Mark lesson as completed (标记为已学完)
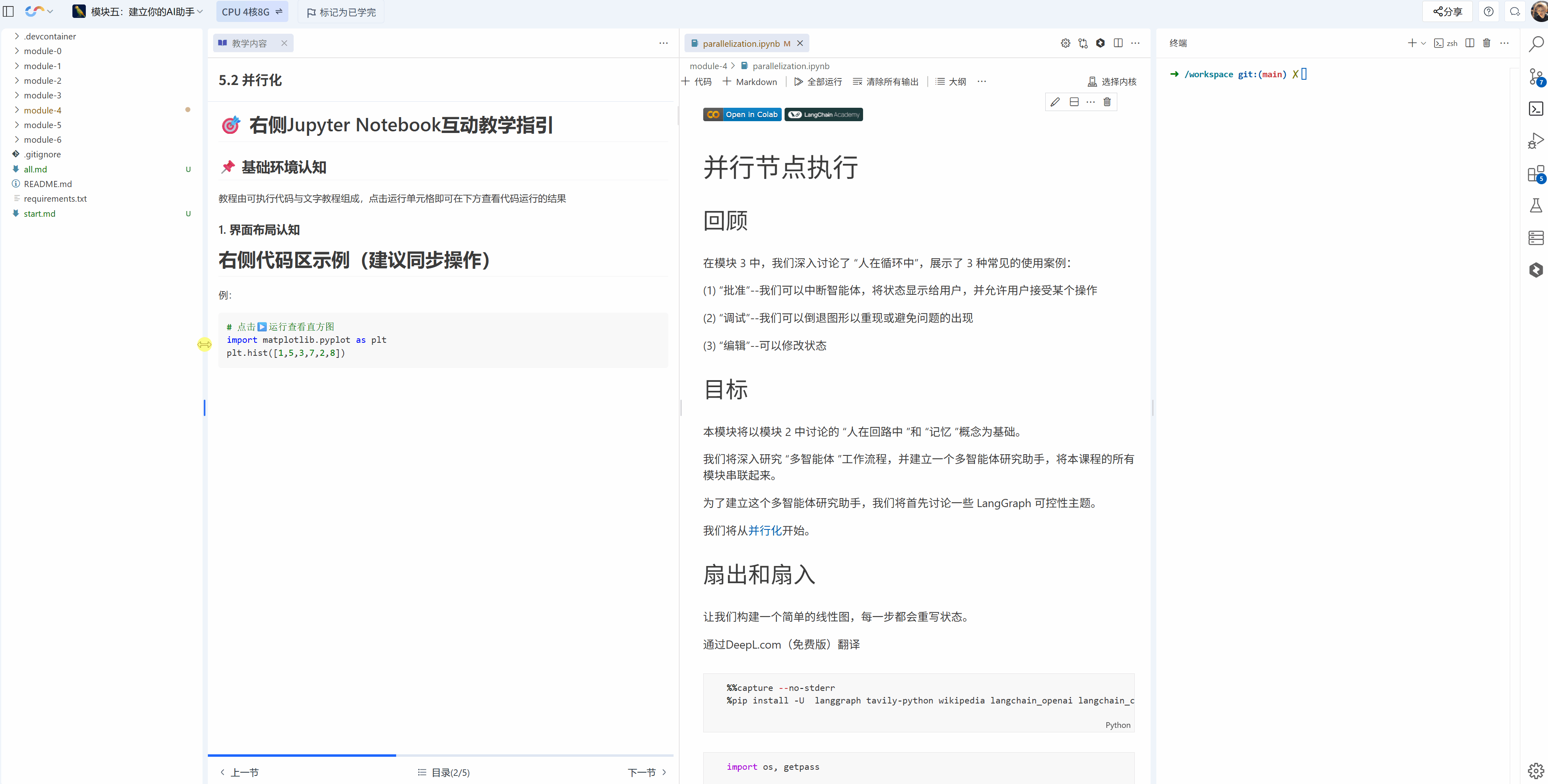This screenshot has width=1548, height=784. point(341,12)
